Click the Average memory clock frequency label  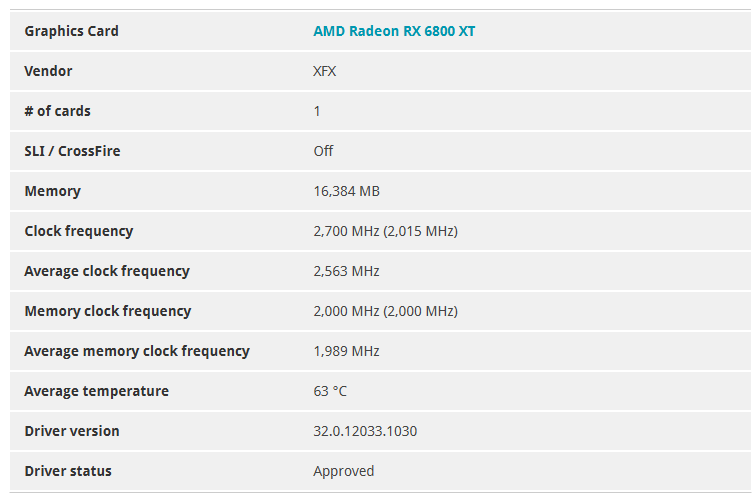137,351
